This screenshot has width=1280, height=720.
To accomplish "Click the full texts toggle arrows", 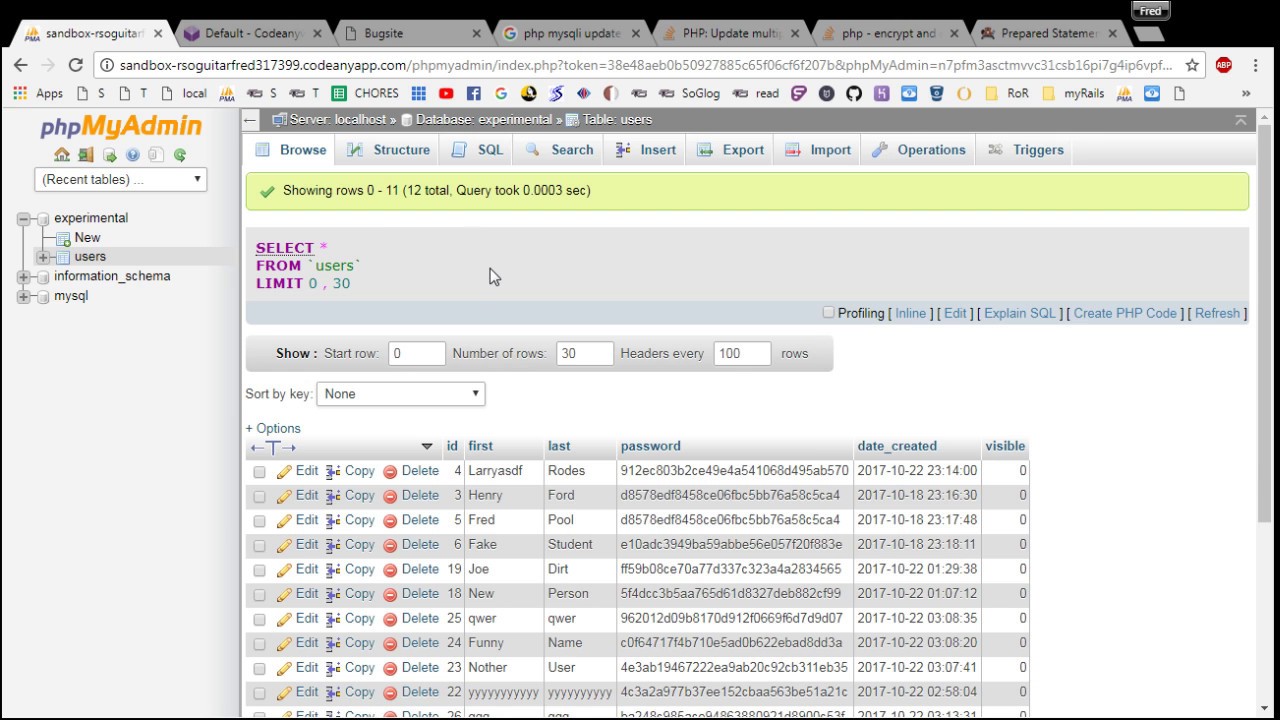I will point(273,447).
